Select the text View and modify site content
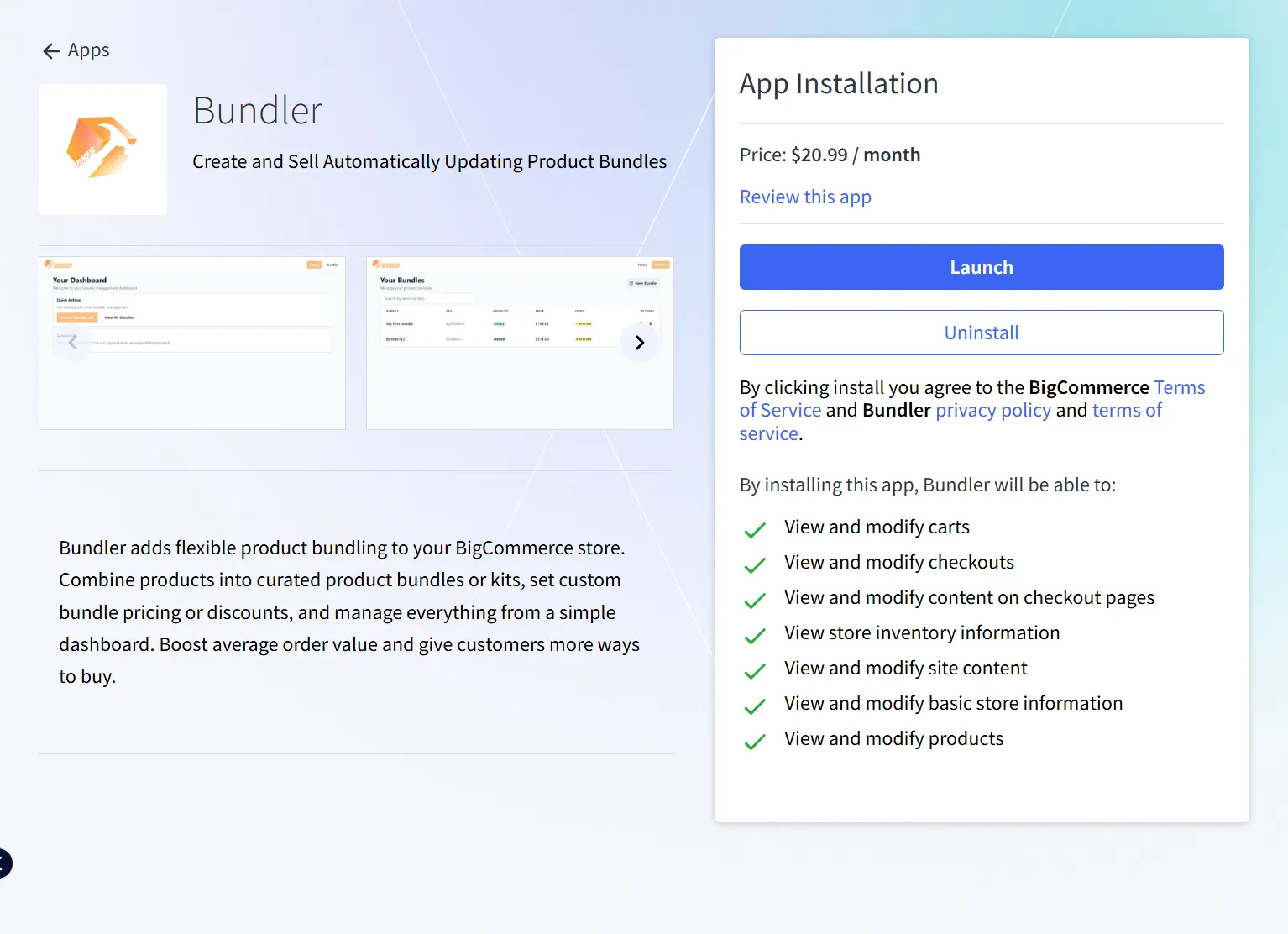The image size is (1288, 934). coord(906,668)
